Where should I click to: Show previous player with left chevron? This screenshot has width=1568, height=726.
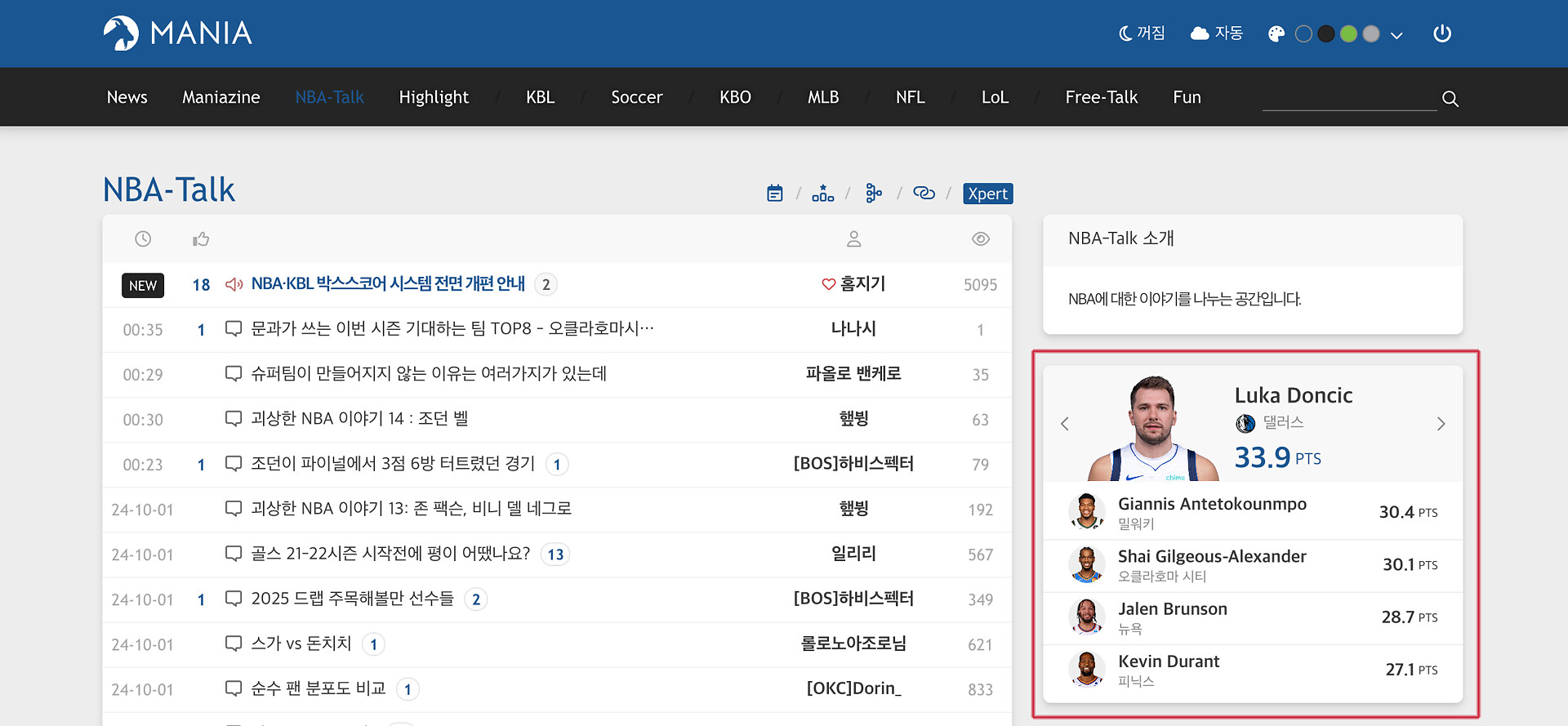click(1064, 424)
